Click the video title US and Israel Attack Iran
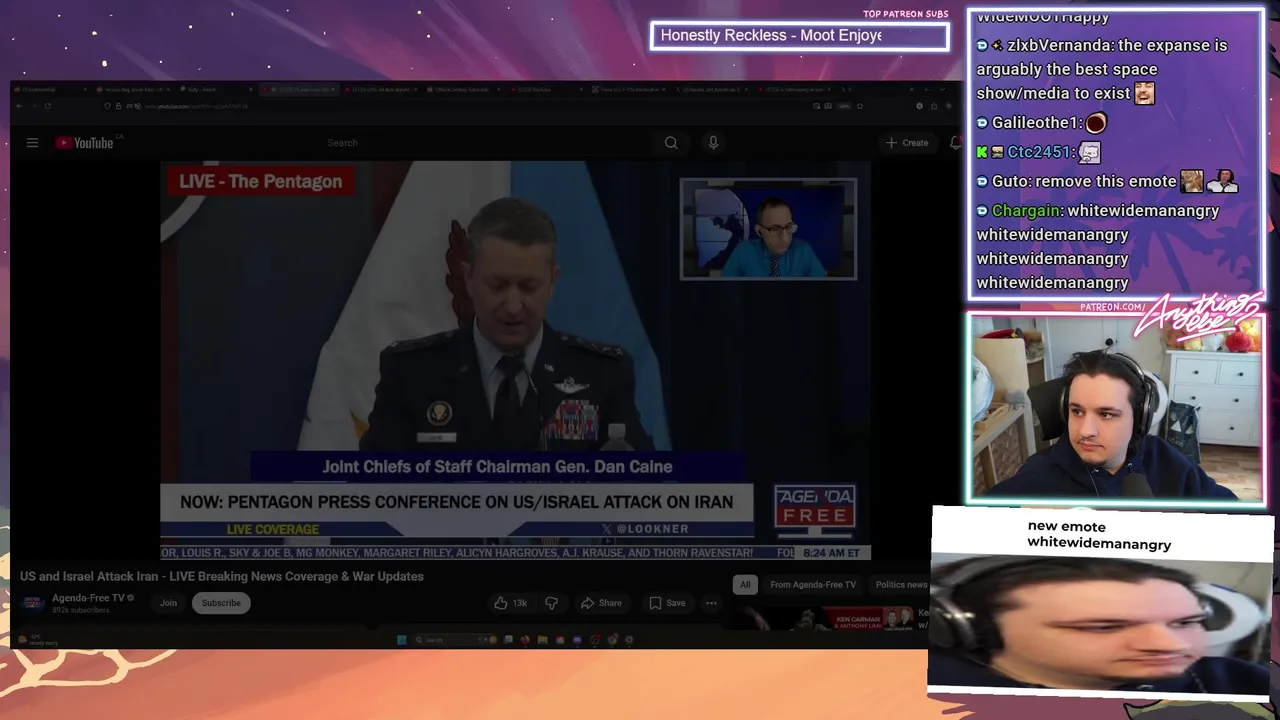The width and height of the screenshot is (1280, 720). point(222,577)
